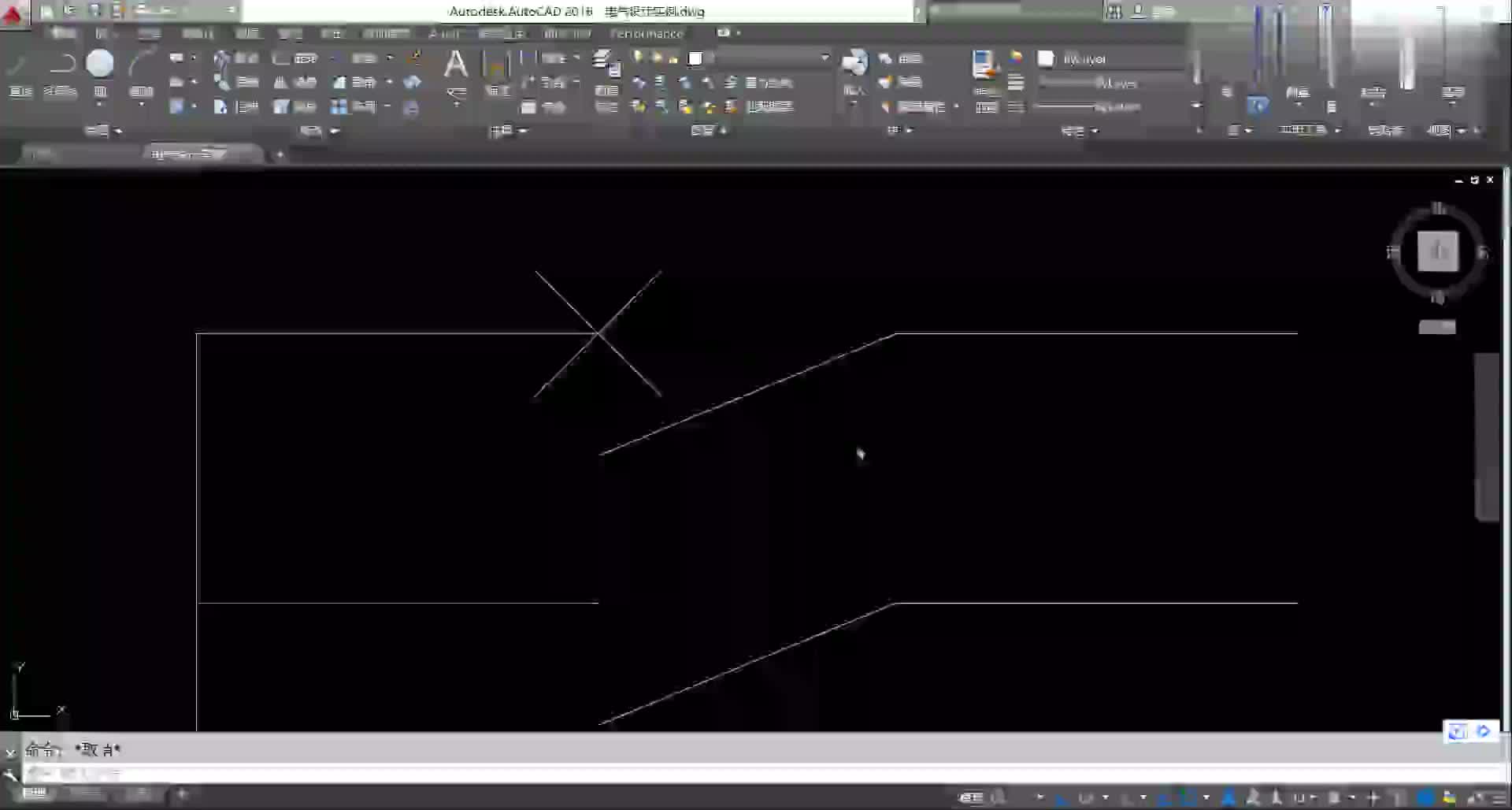Image resolution: width=1512 pixels, height=810 pixels.
Task: Click the Customization menu icon in status bar
Action: point(1499,798)
